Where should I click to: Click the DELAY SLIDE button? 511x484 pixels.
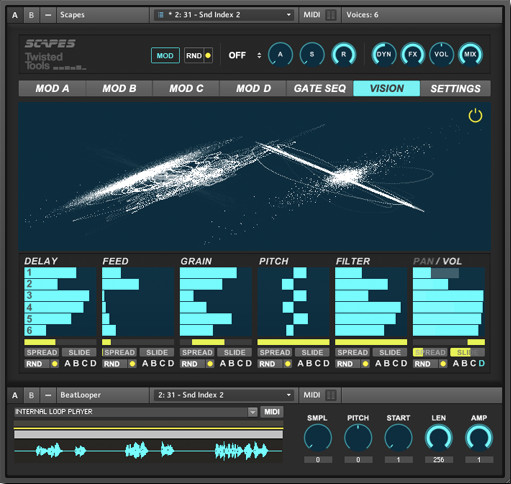pos(79,352)
